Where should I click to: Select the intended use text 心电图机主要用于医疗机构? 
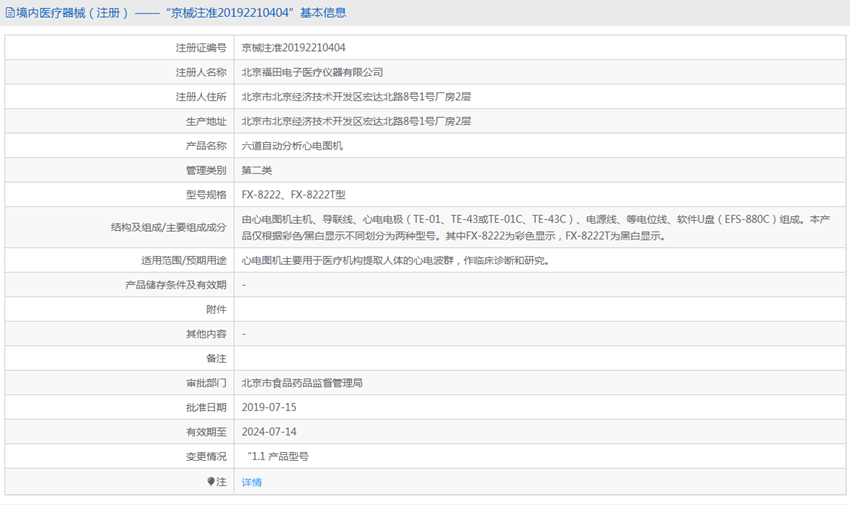396,260
